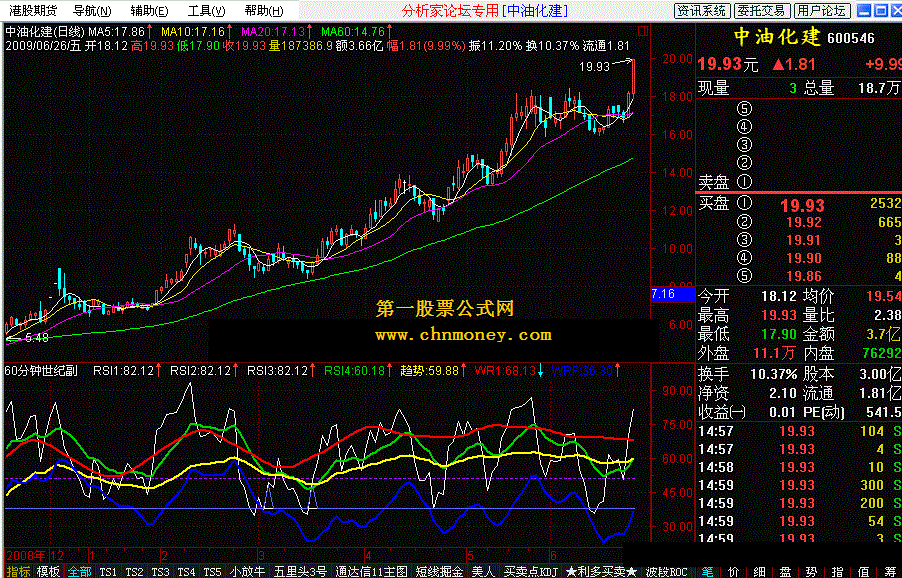Select the 波段ROC indicator tab
Viewport: 902px width, 578px height.
pyautogui.click(x=666, y=571)
